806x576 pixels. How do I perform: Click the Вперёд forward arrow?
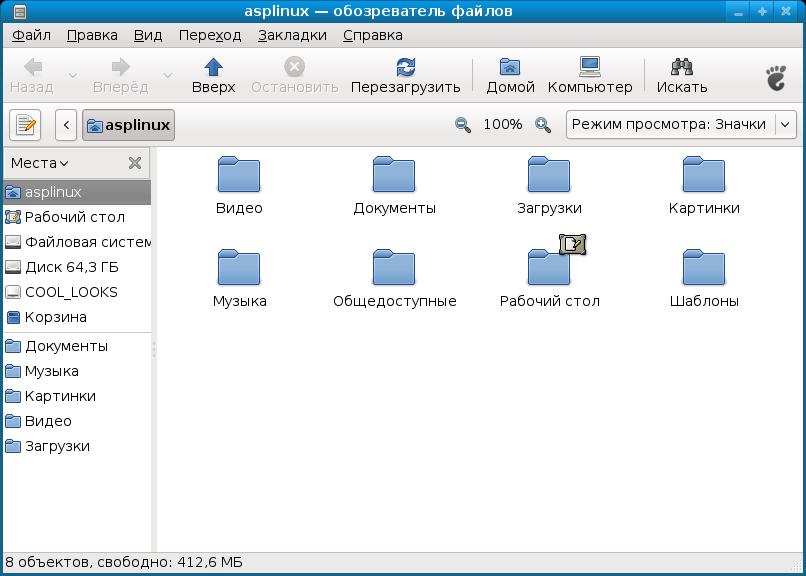pyautogui.click(x=121, y=67)
